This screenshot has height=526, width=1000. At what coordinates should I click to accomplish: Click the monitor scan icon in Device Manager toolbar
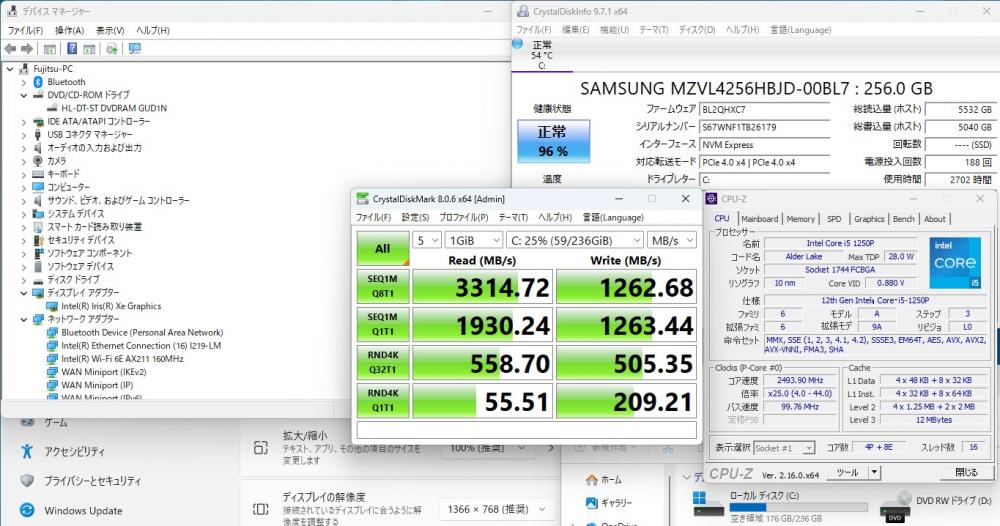[x=135, y=48]
